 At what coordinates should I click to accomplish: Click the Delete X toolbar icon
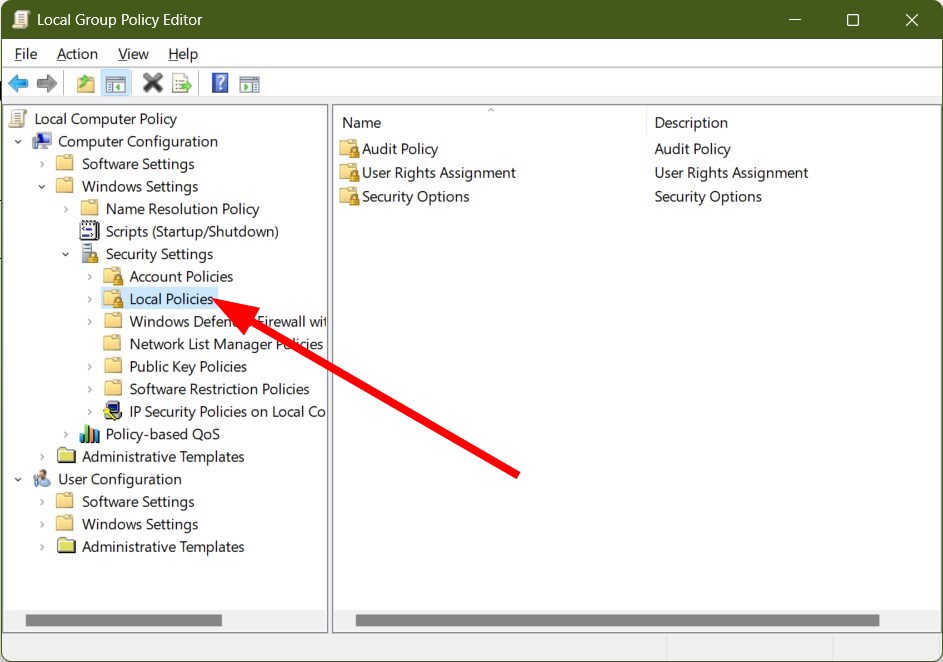pos(153,83)
